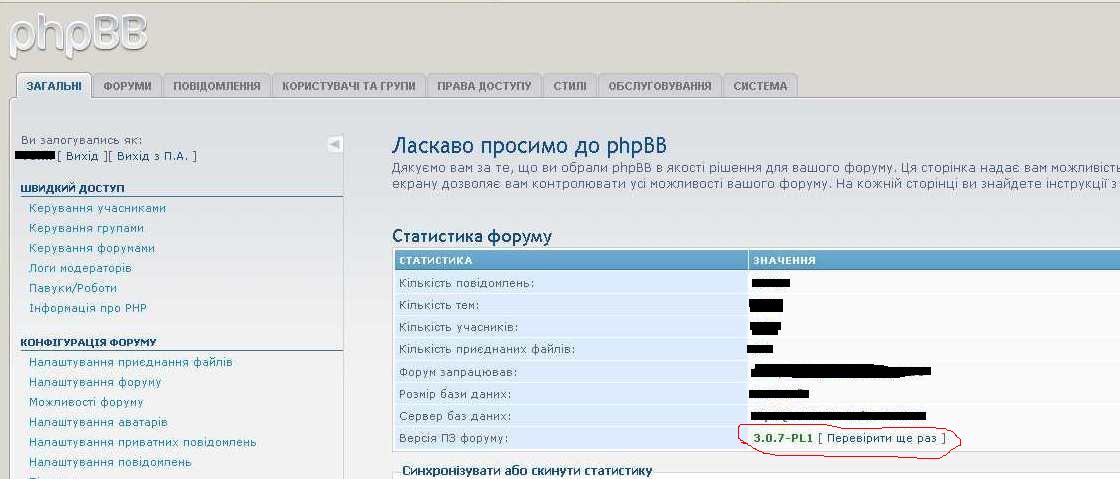Select the ПРАВА ДОСТУПУ tab
Viewport: 1120px width, 479px height.
click(x=484, y=86)
